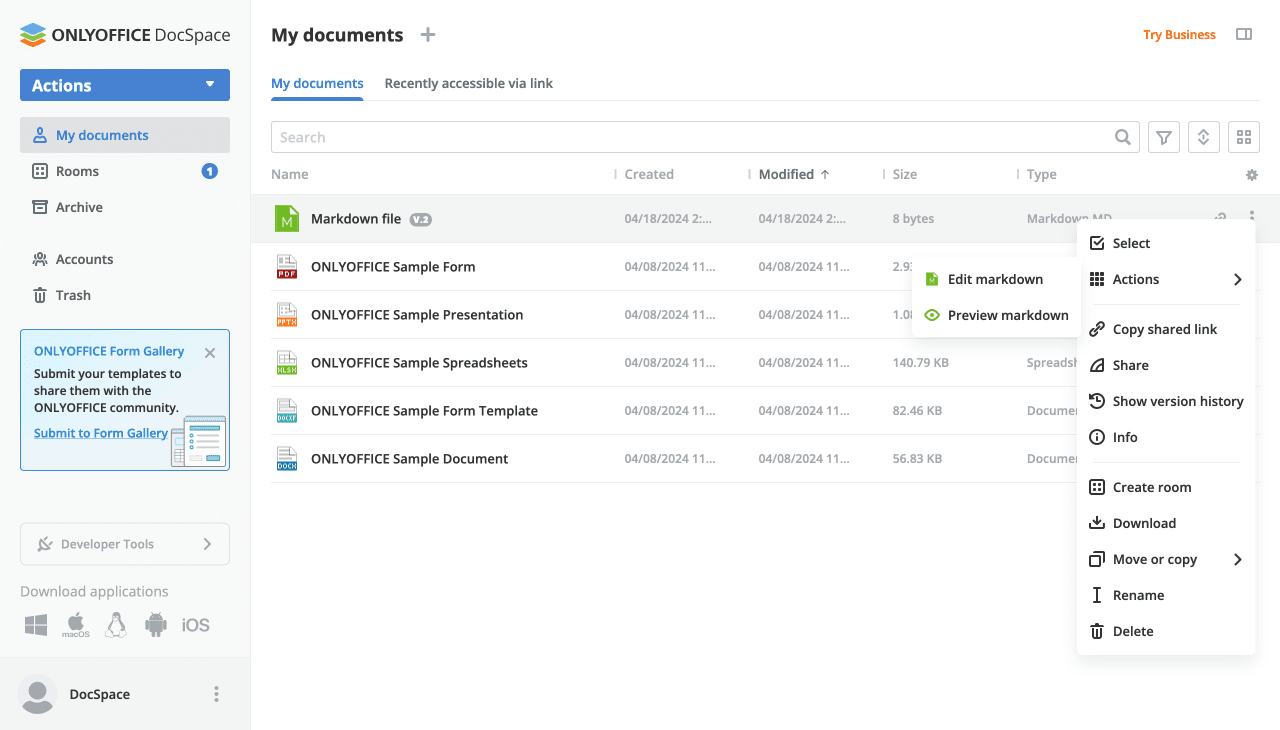Download the Windows desktop application

click(x=37, y=625)
